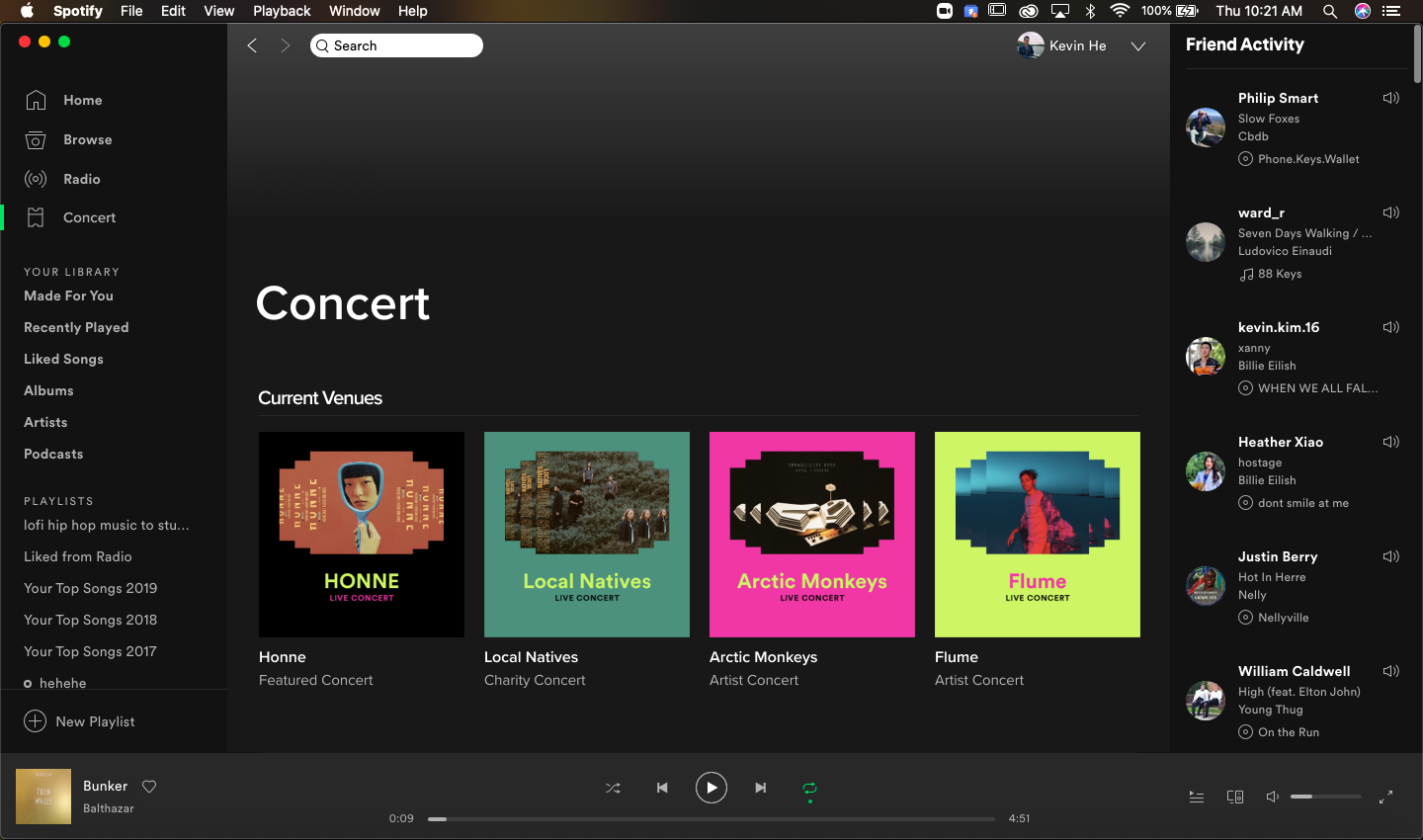The image size is (1423, 840).
Task: Toggle shuffle playback
Action: tap(613, 788)
